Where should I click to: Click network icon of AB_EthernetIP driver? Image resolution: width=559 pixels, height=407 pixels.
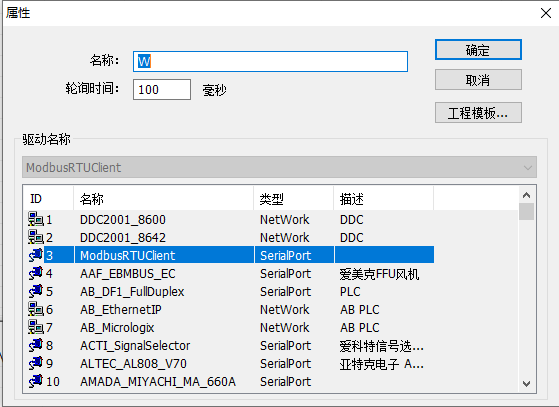click(36, 309)
